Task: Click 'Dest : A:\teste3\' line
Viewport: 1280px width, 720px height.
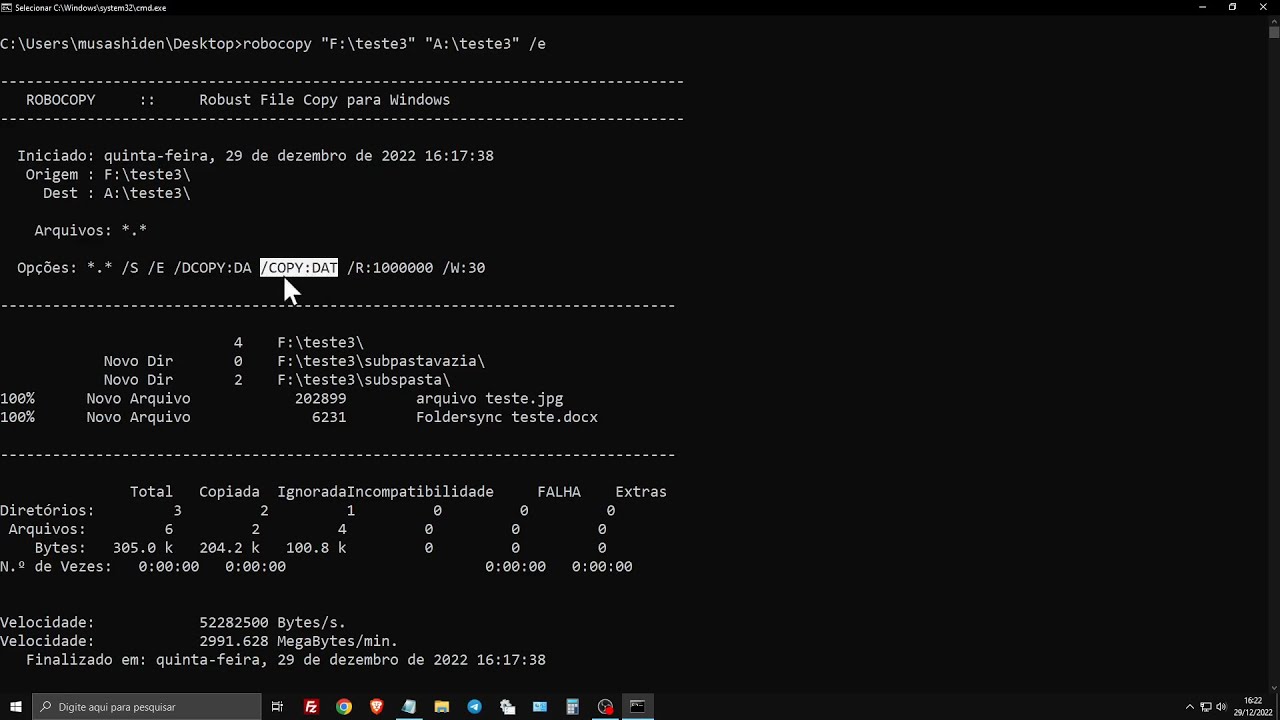Action: tap(117, 193)
